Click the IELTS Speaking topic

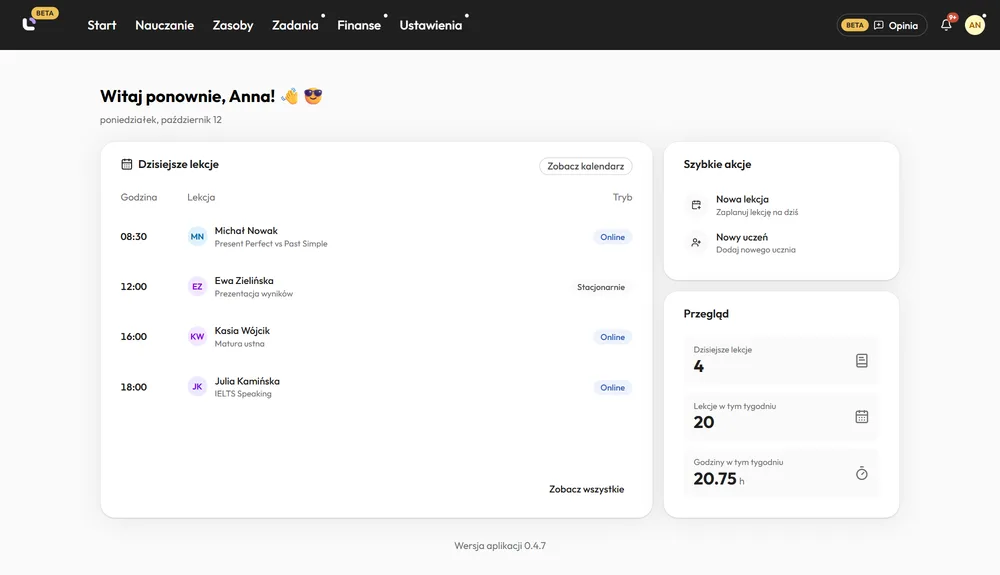[x=243, y=394]
